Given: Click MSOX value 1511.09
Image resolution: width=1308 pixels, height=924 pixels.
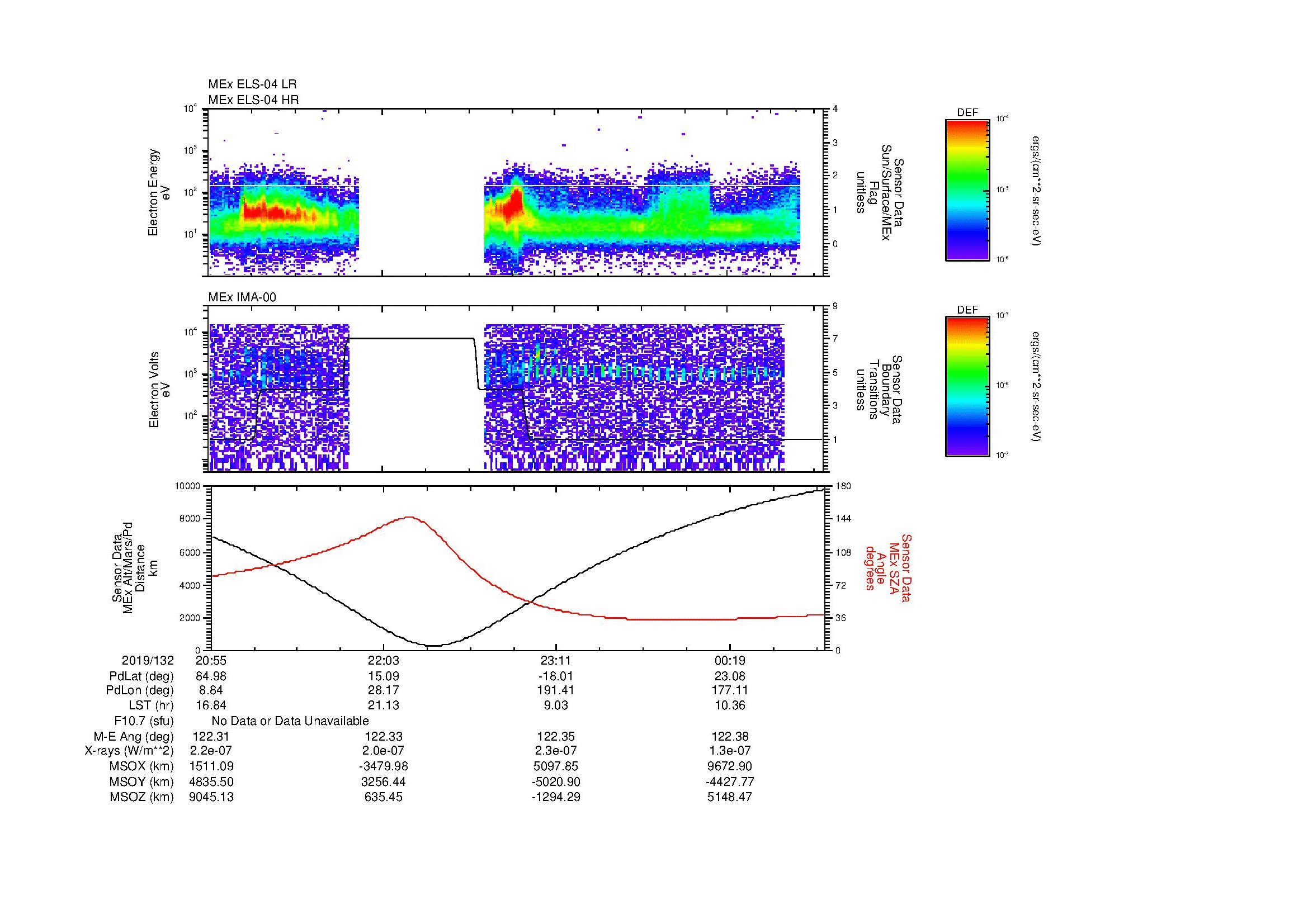Looking at the screenshot, I should point(211,766).
